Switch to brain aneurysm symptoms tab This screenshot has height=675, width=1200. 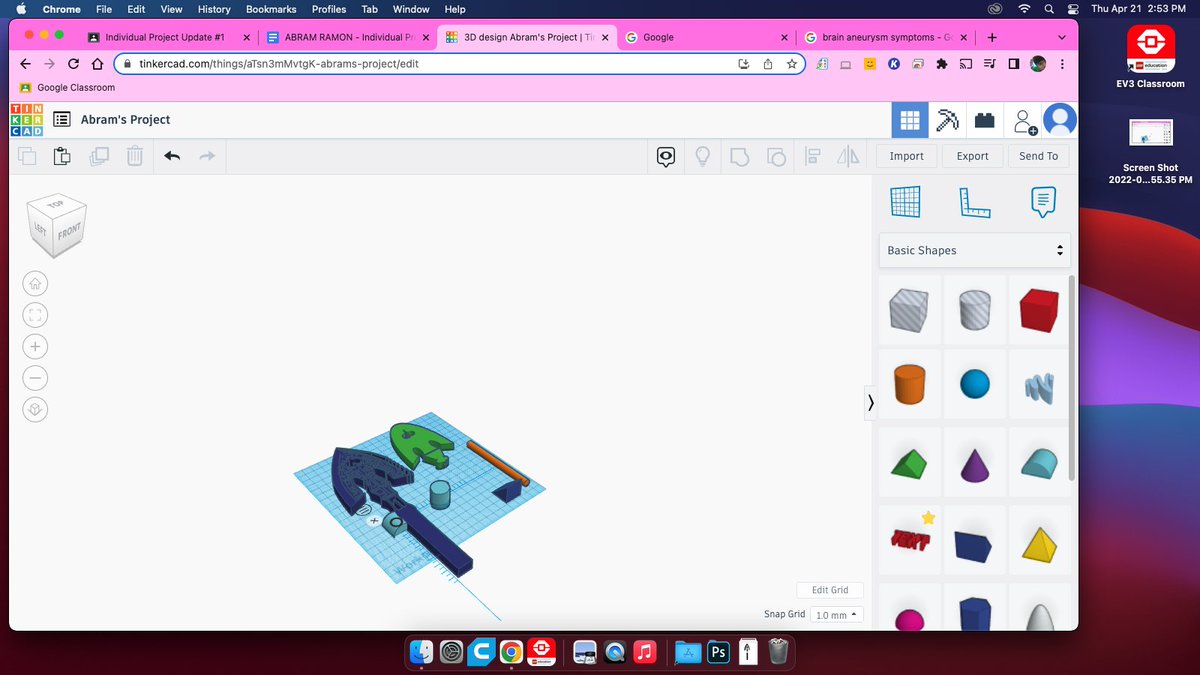(886, 37)
